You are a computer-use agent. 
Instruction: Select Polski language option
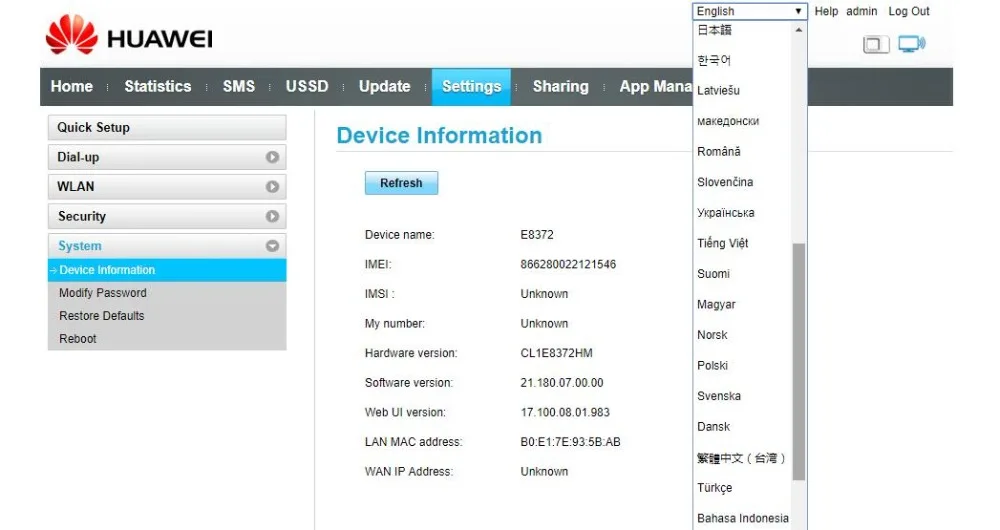712,365
